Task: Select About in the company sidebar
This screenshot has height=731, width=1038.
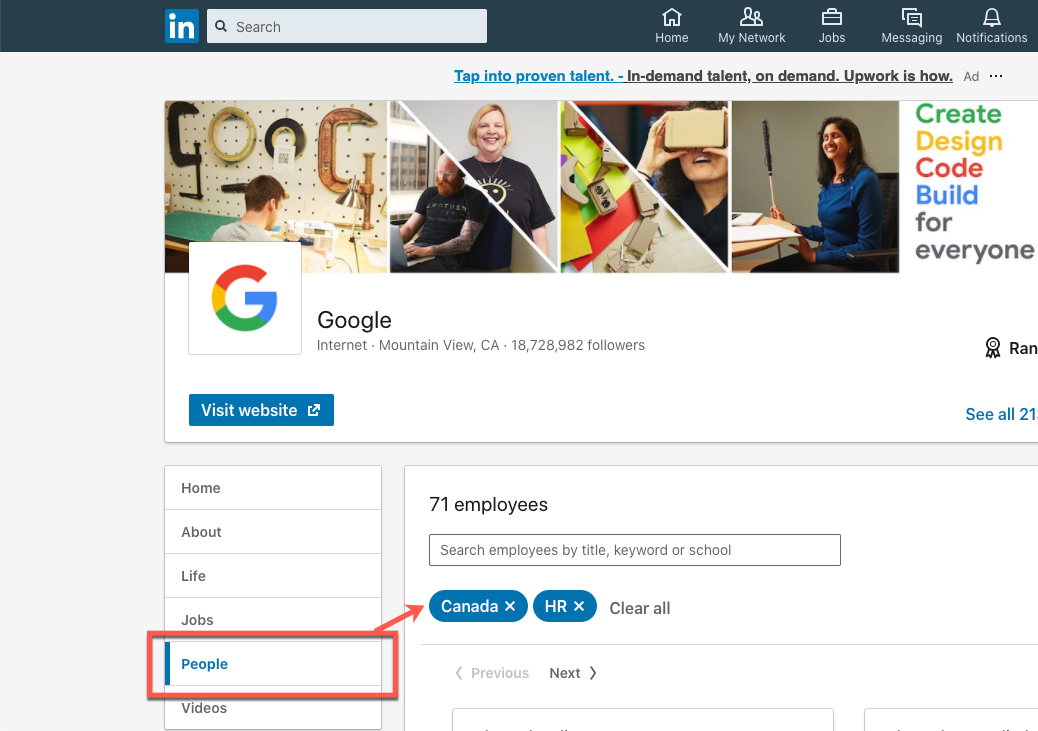Action: [273, 532]
